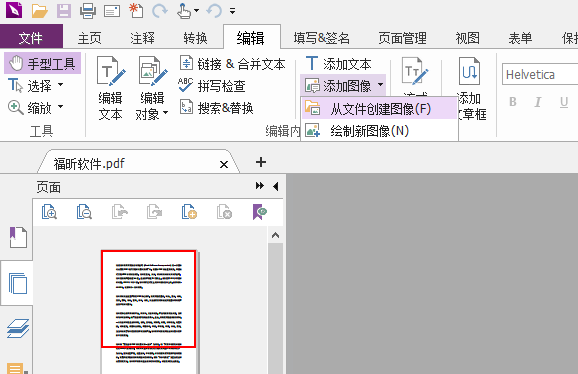Click the insert page icon
The width and height of the screenshot is (578, 374).
[189, 212]
